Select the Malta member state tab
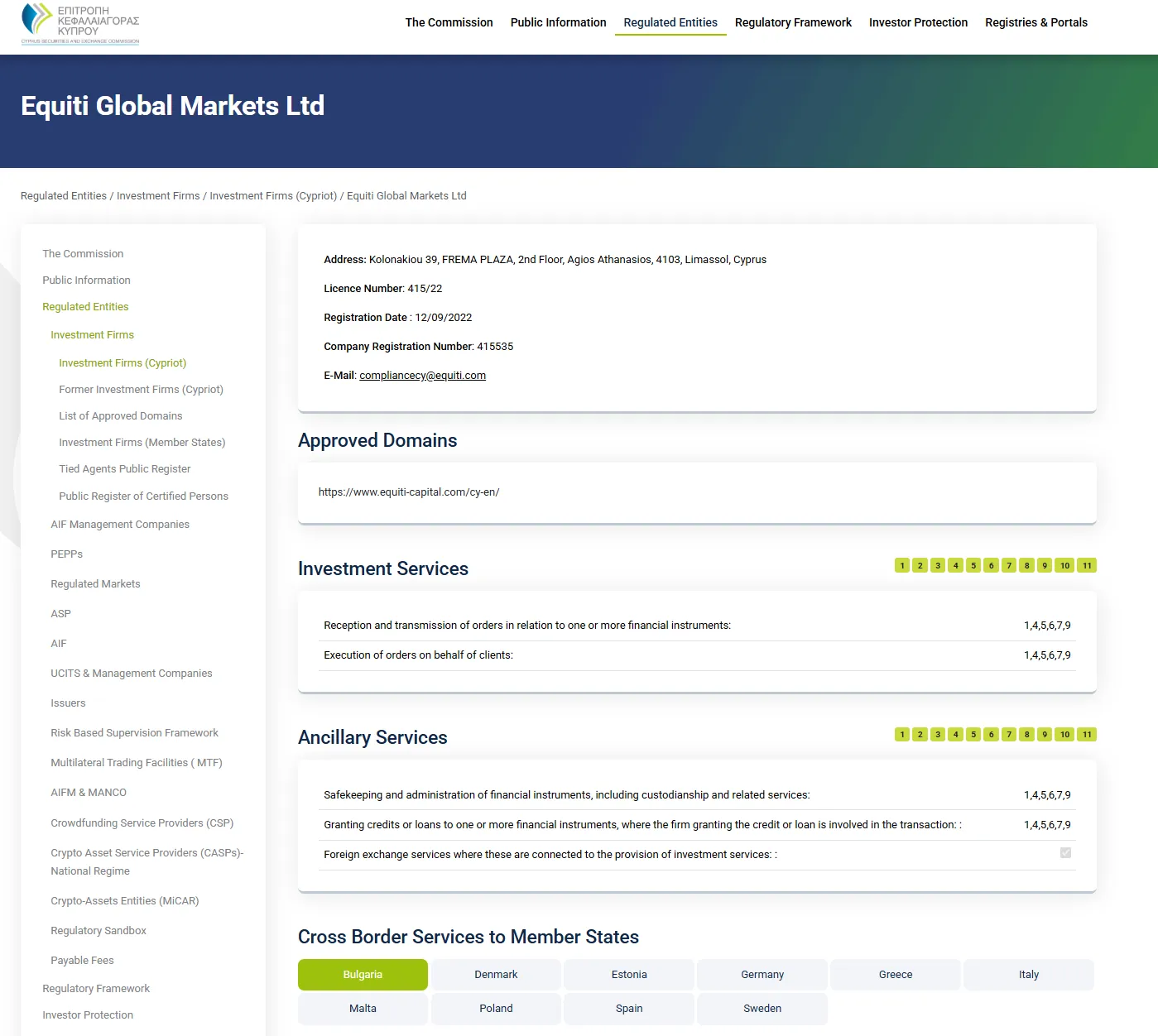Screen dimensions: 1158x1036 coord(363,1009)
